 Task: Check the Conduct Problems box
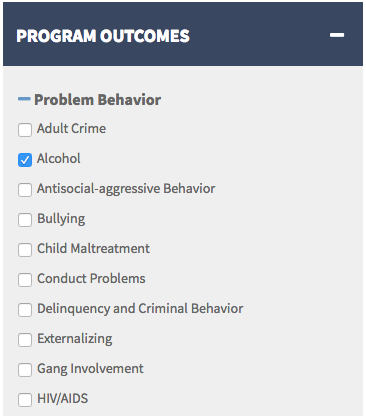click(25, 280)
